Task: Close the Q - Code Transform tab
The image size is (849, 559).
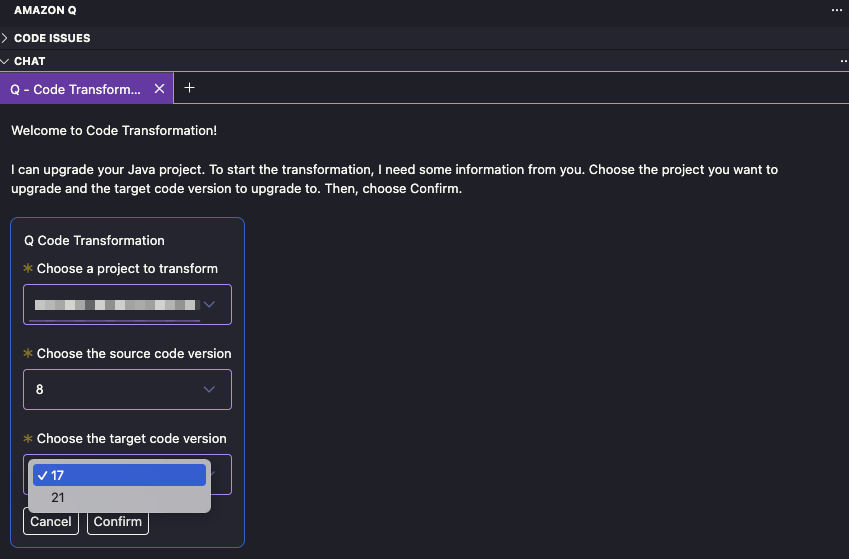Action: (159, 89)
